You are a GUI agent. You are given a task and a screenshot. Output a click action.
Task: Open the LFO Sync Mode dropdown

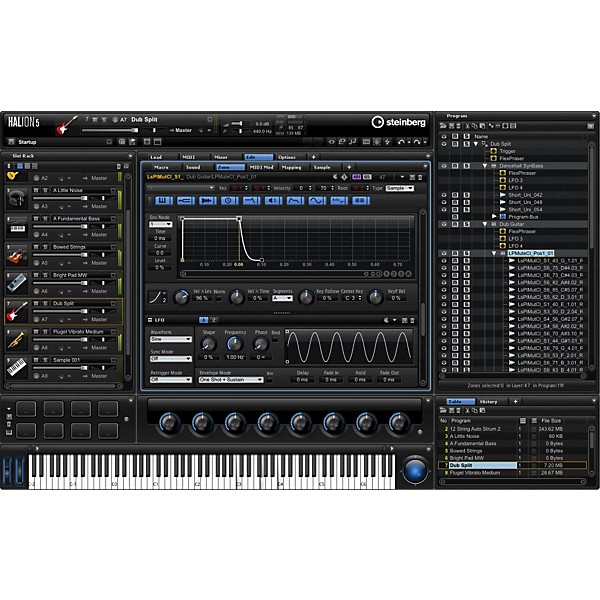[171, 359]
